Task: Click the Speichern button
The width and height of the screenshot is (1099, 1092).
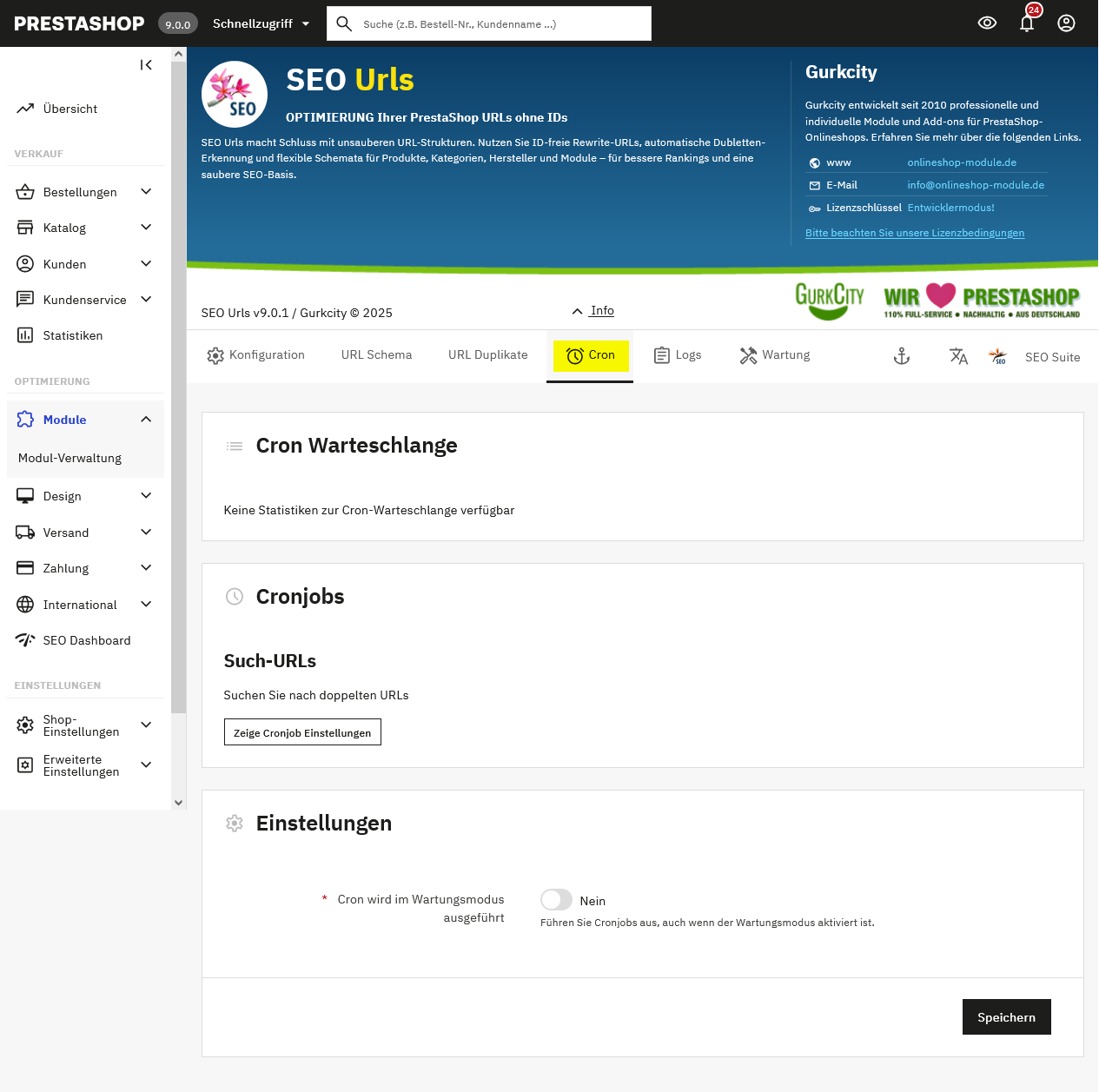Action: pyautogui.click(x=1006, y=1017)
